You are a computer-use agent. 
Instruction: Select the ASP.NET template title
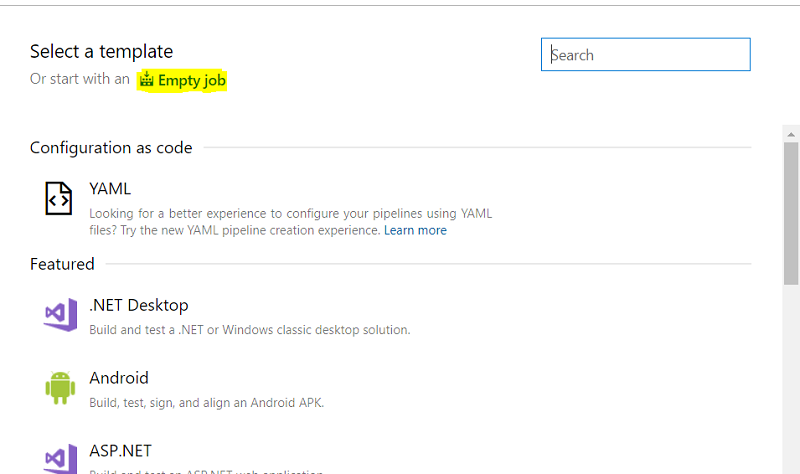coord(120,451)
